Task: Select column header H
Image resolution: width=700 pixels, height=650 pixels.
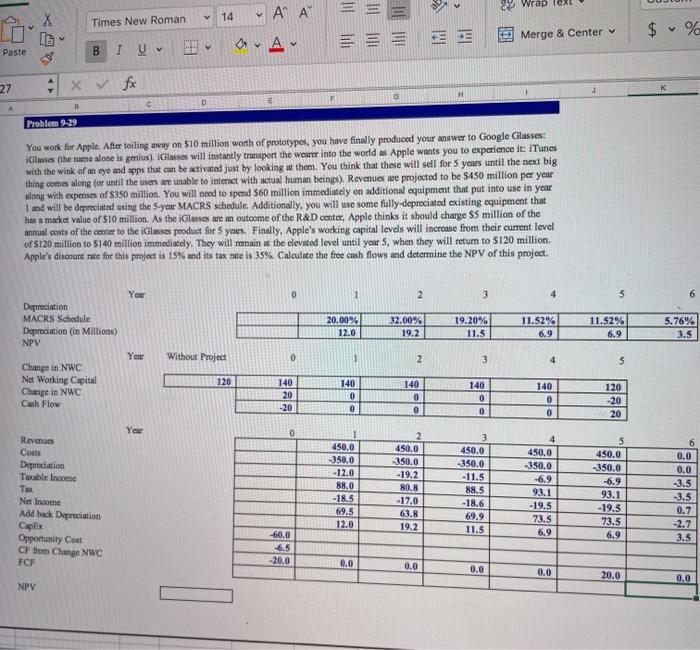Action: coord(461,94)
